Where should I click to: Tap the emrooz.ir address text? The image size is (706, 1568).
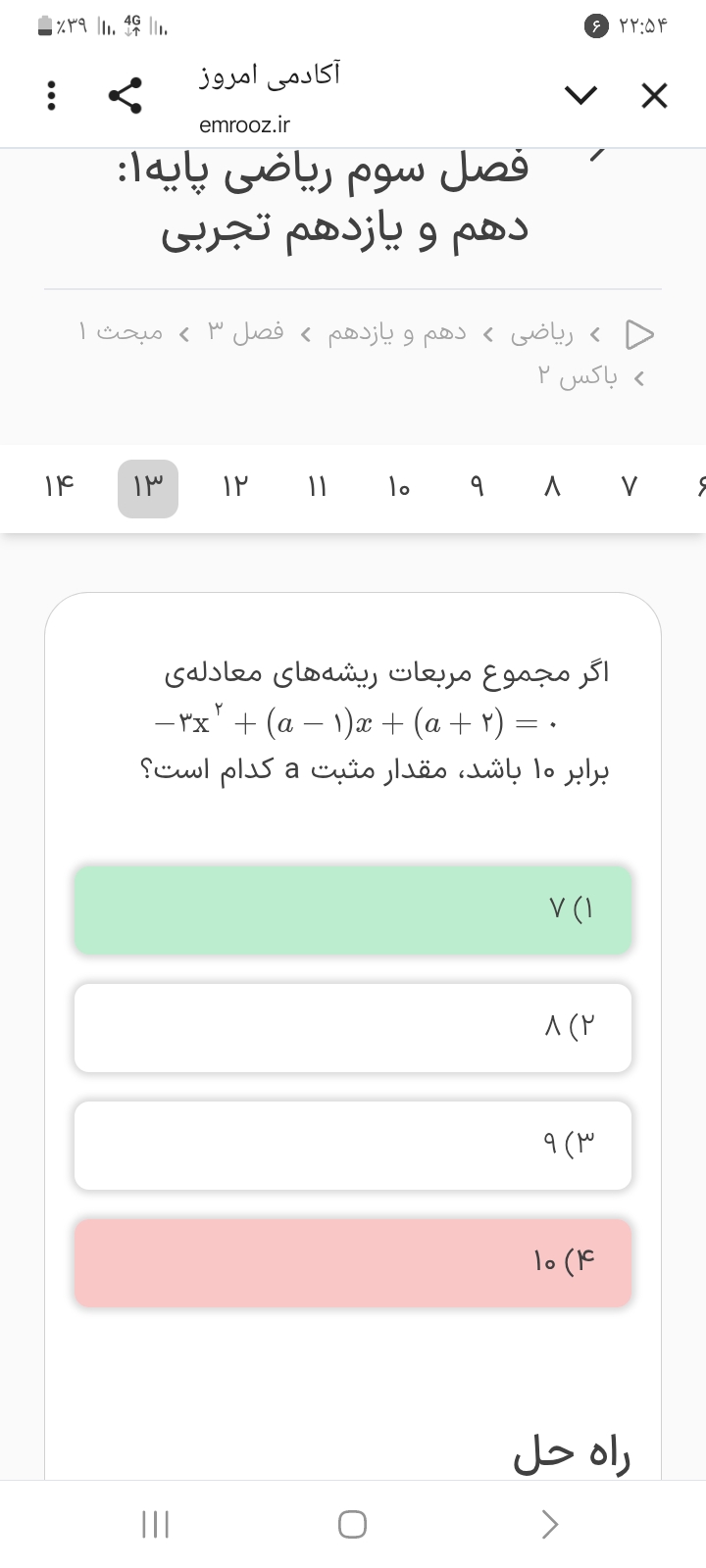[x=244, y=125]
